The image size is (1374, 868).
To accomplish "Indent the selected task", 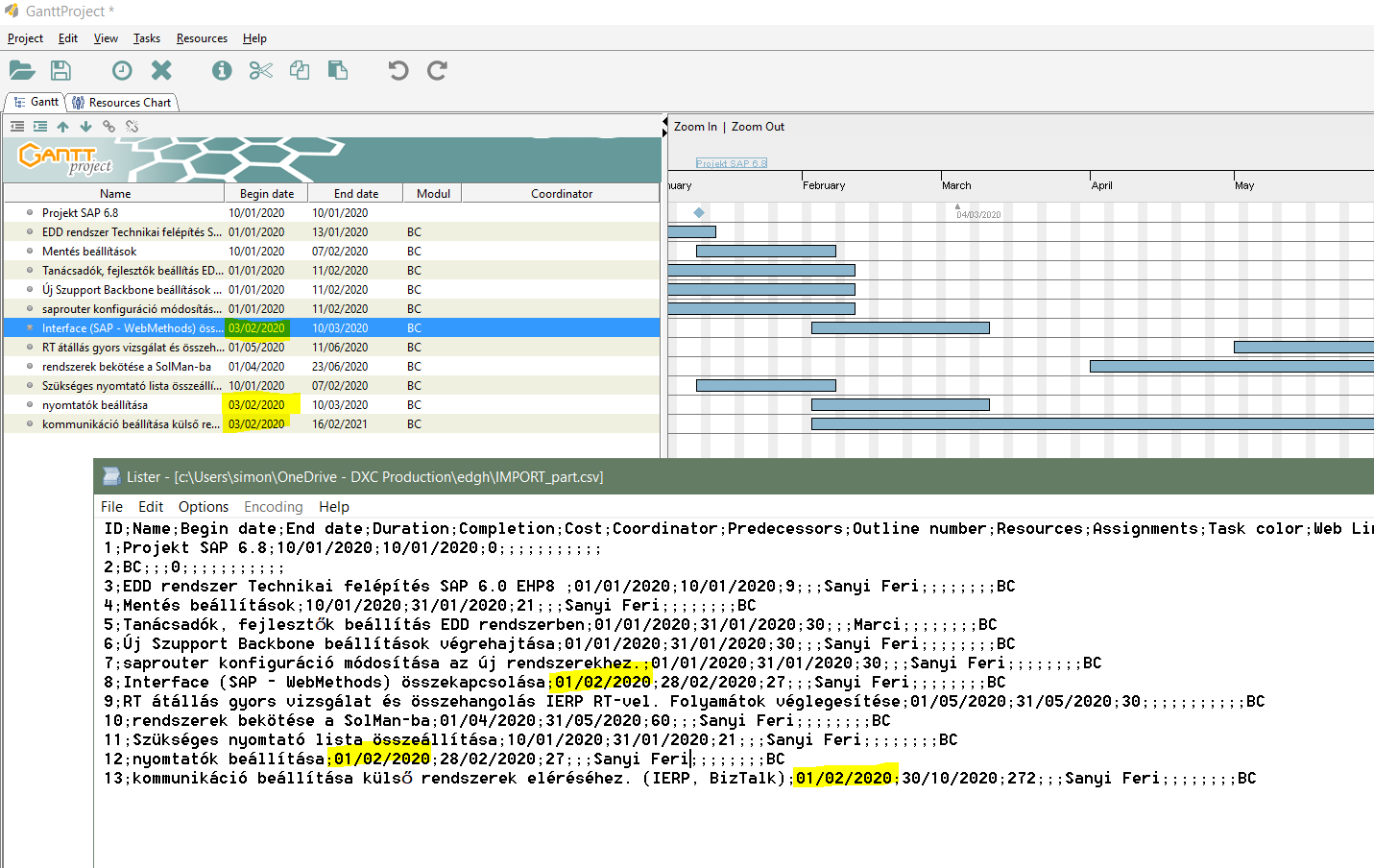I will coord(39,126).
